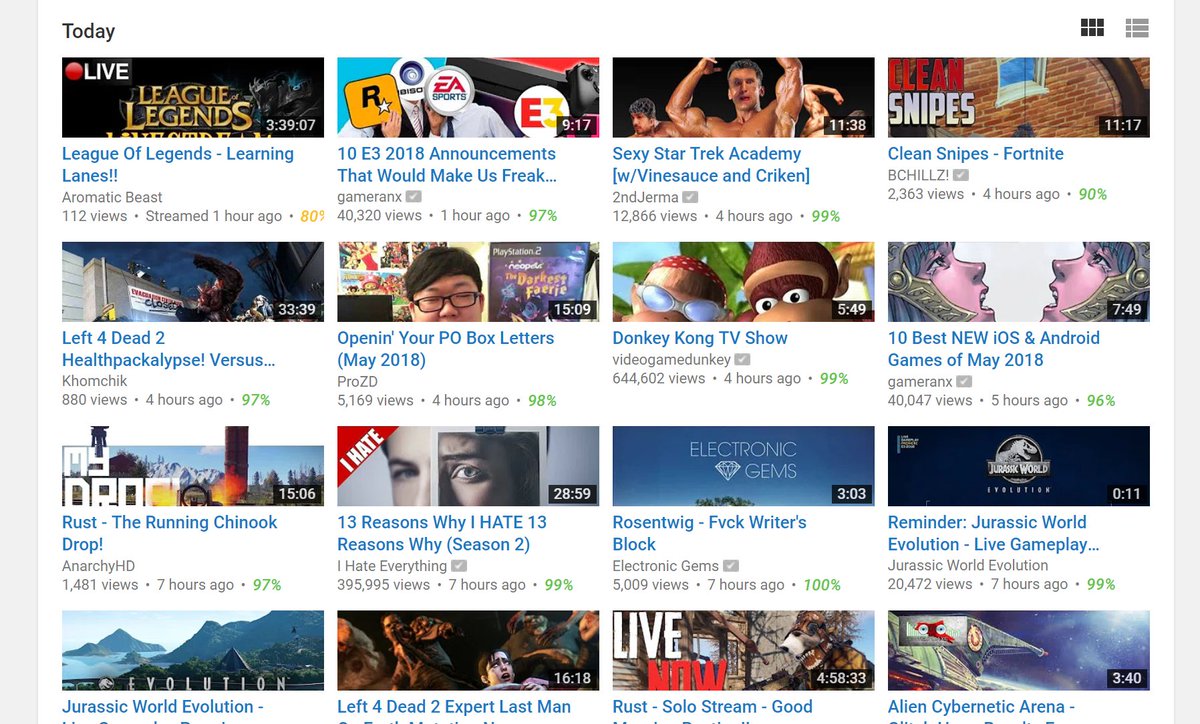
Task: Click '395,995 views' under 13 Reasons video
Action: point(384,585)
